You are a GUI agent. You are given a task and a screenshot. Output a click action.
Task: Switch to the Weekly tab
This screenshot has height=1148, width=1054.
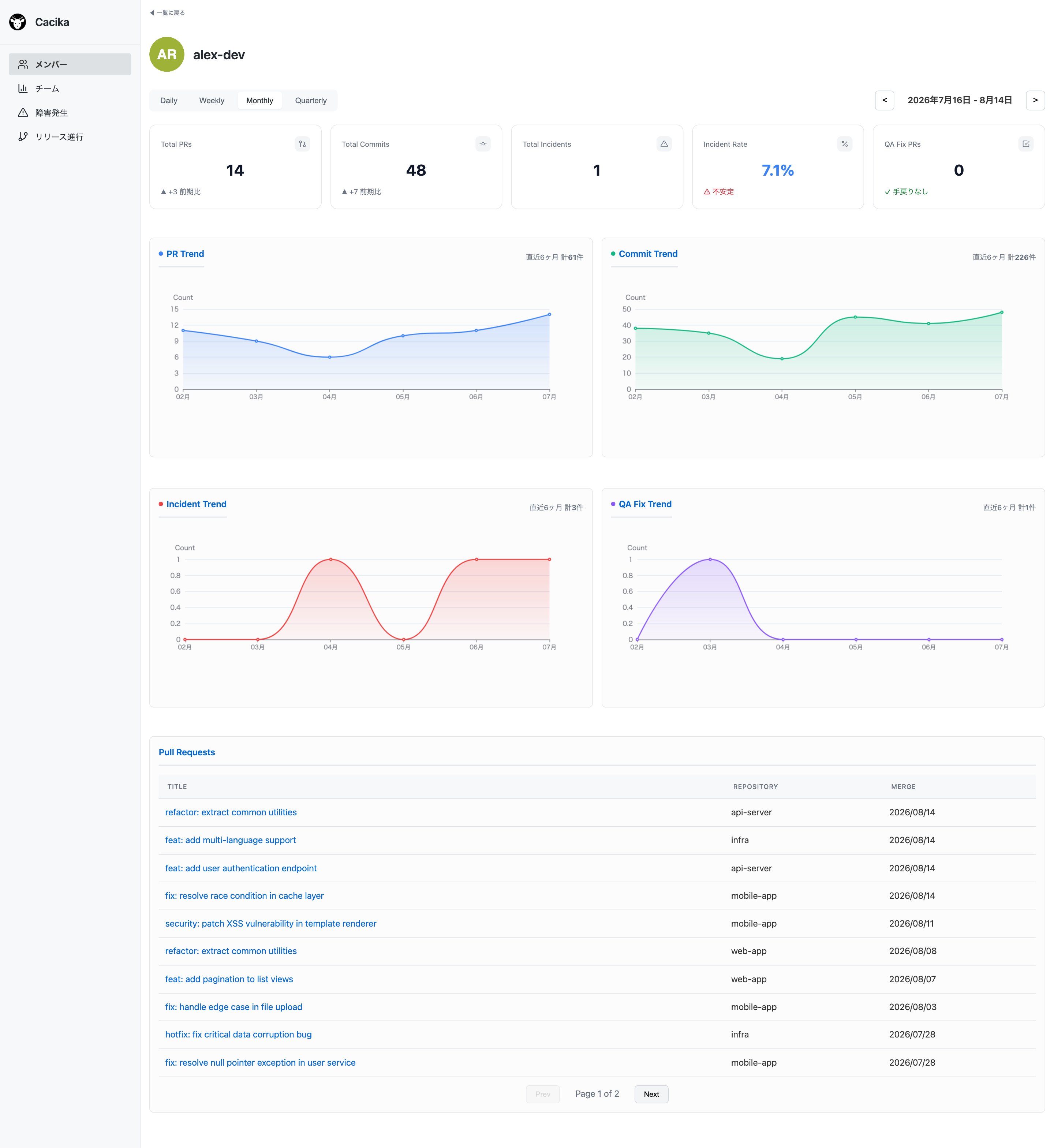tap(212, 100)
